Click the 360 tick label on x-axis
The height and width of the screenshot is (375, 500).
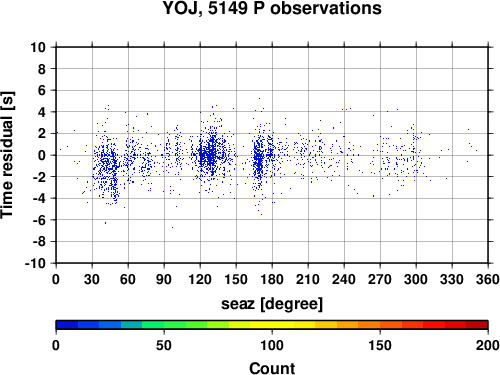[x=488, y=279]
